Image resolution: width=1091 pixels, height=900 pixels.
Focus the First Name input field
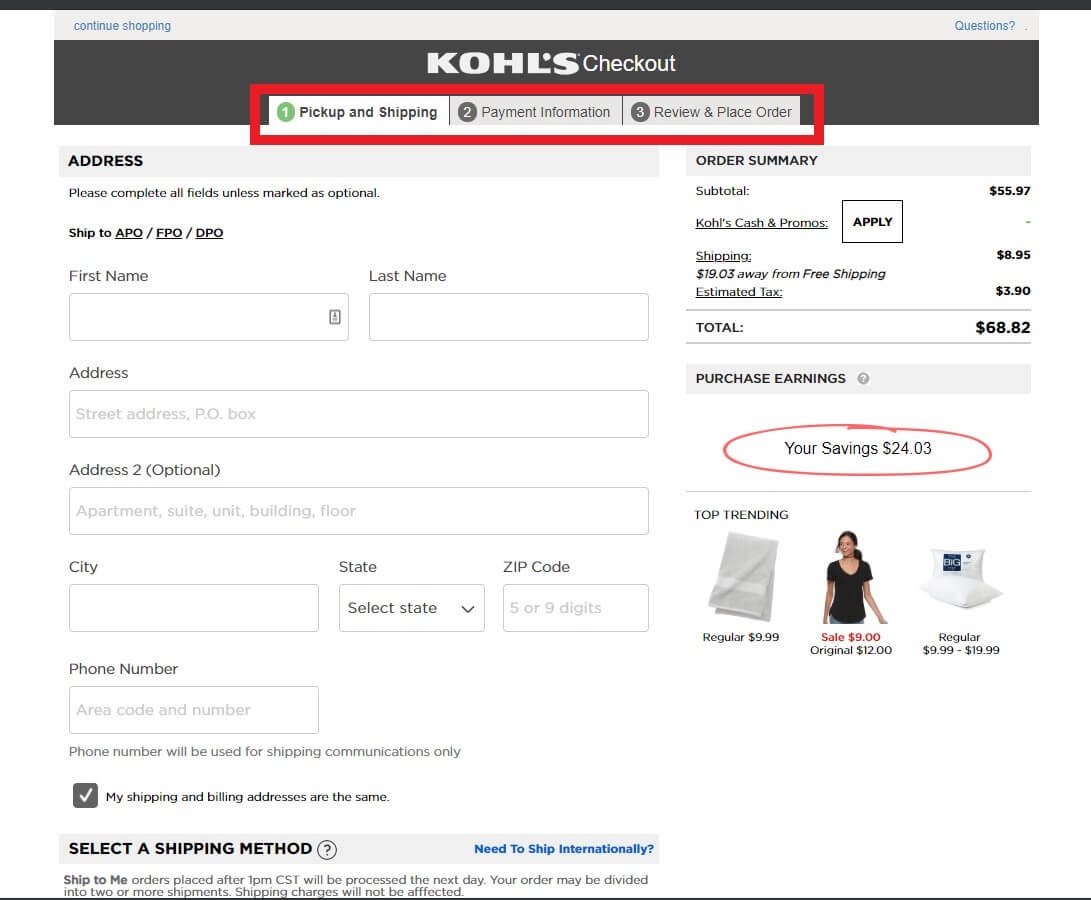click(209, 317)
